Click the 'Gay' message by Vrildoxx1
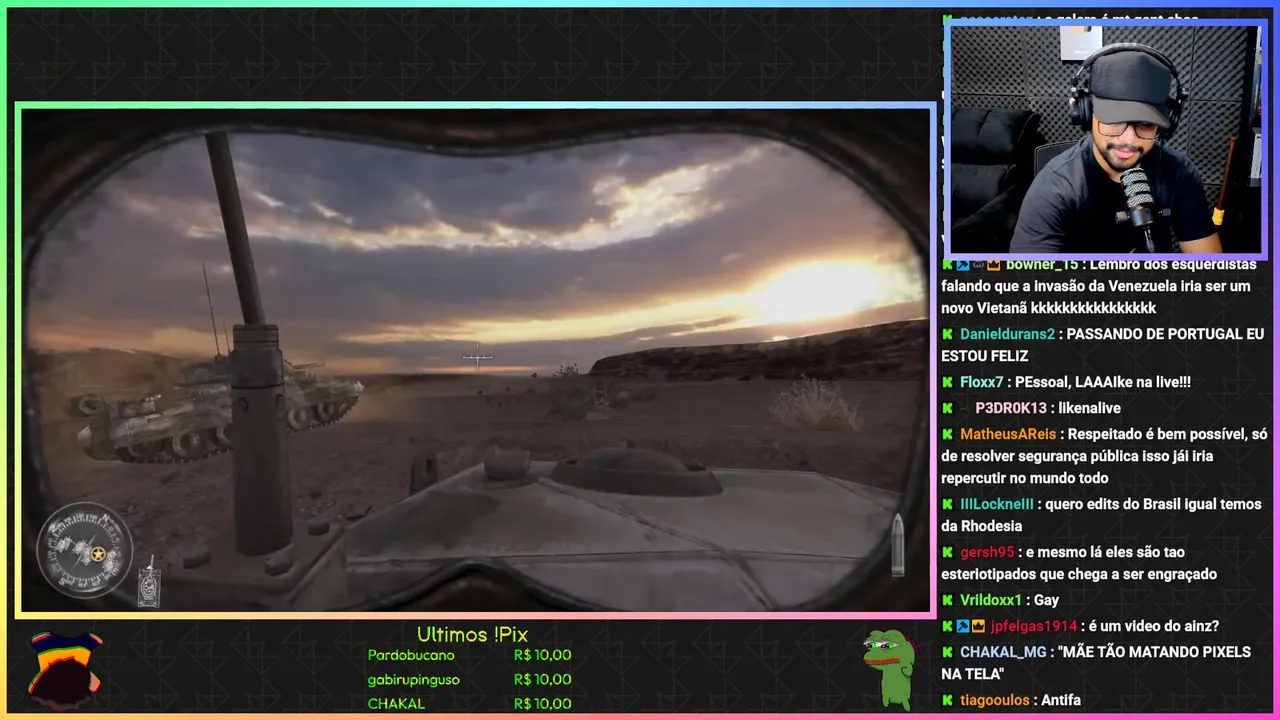This screenshot has width=1280, height=720. [x=1046, y=600]
